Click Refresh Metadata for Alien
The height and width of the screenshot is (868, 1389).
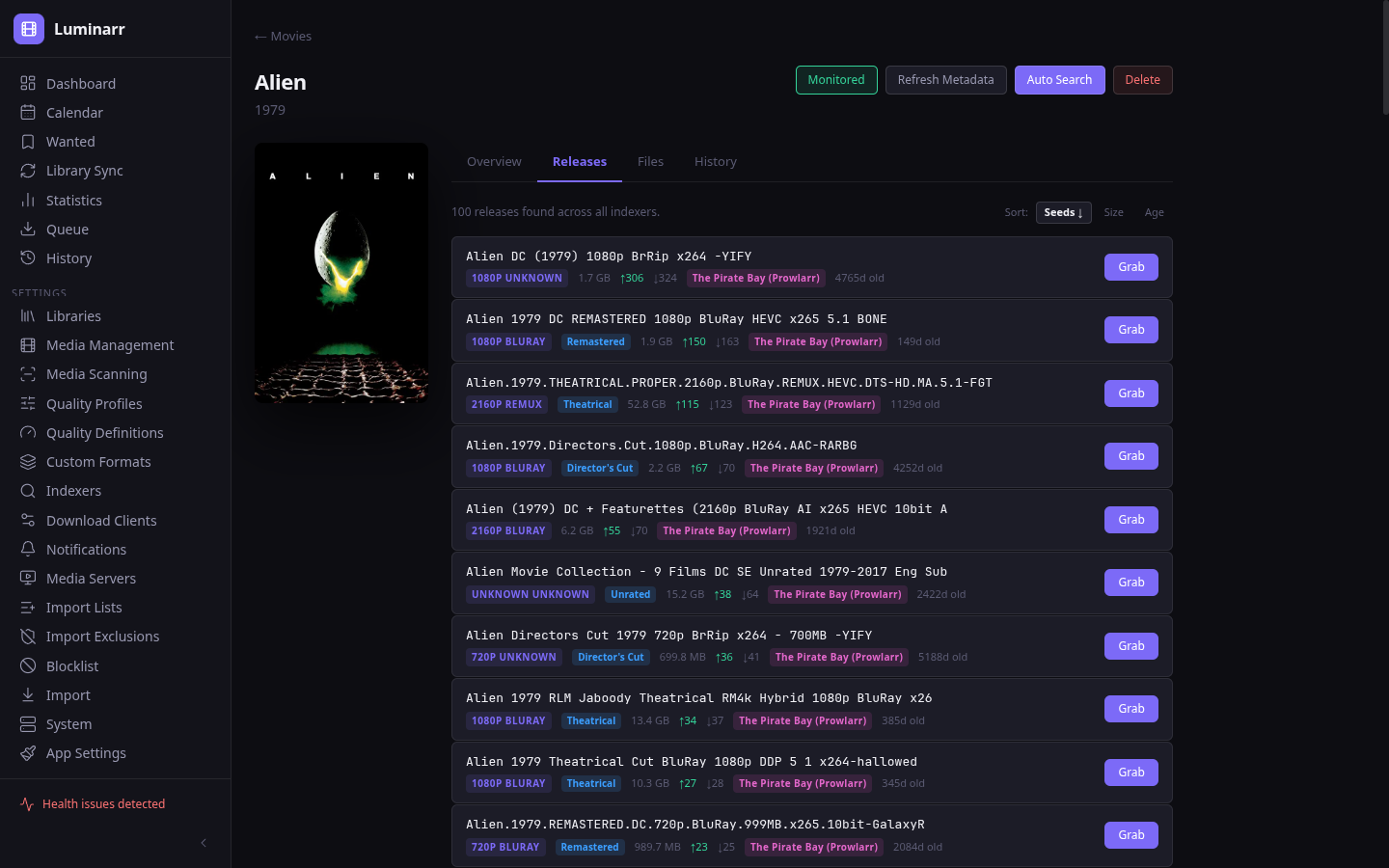click(x=945, y=80)
